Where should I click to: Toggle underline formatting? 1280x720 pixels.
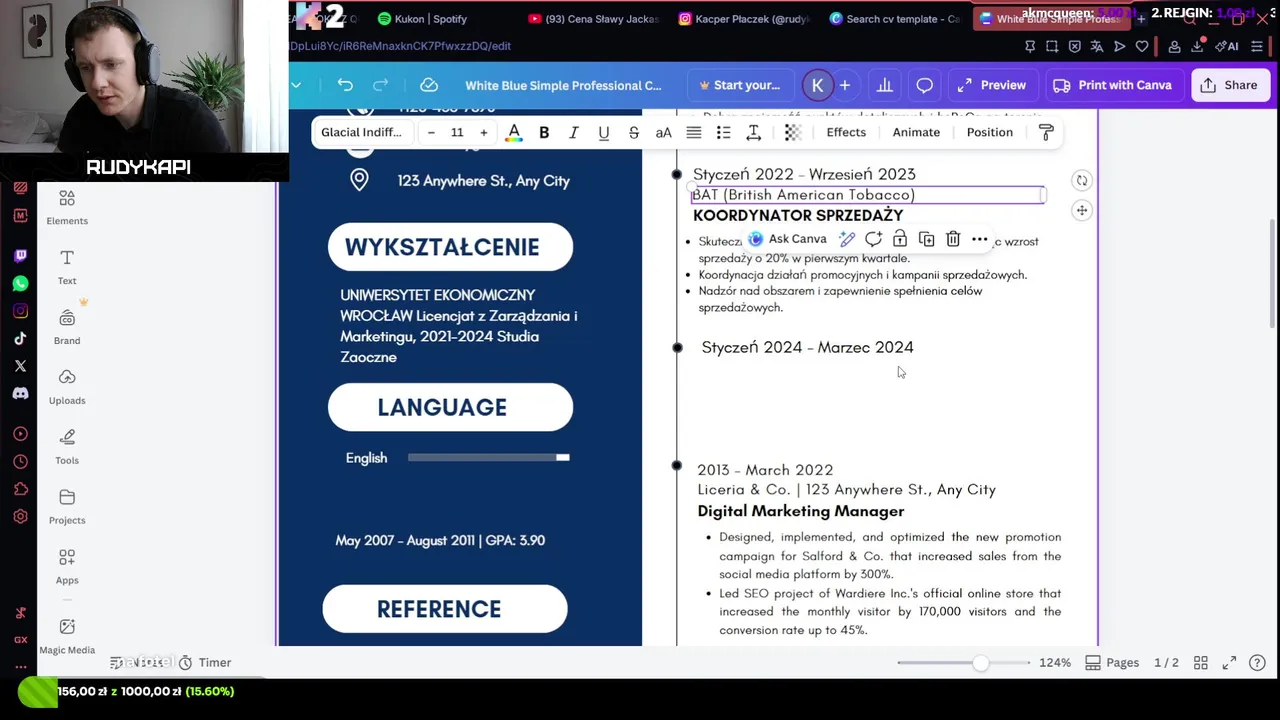[x=604, y=133]
